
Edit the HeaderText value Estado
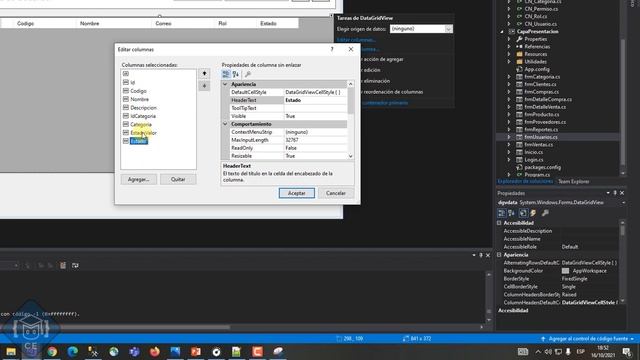[x=316, y=100]
